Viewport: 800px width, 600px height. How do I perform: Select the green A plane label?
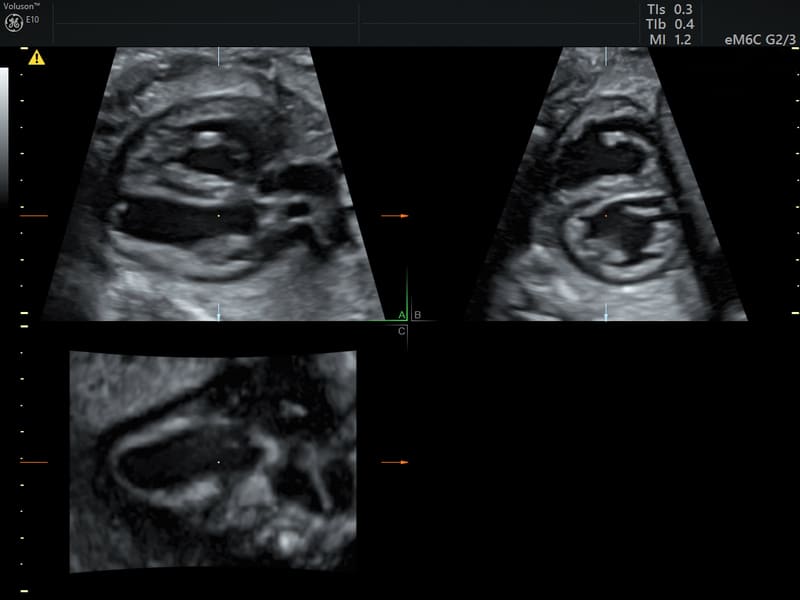[402, 315]
